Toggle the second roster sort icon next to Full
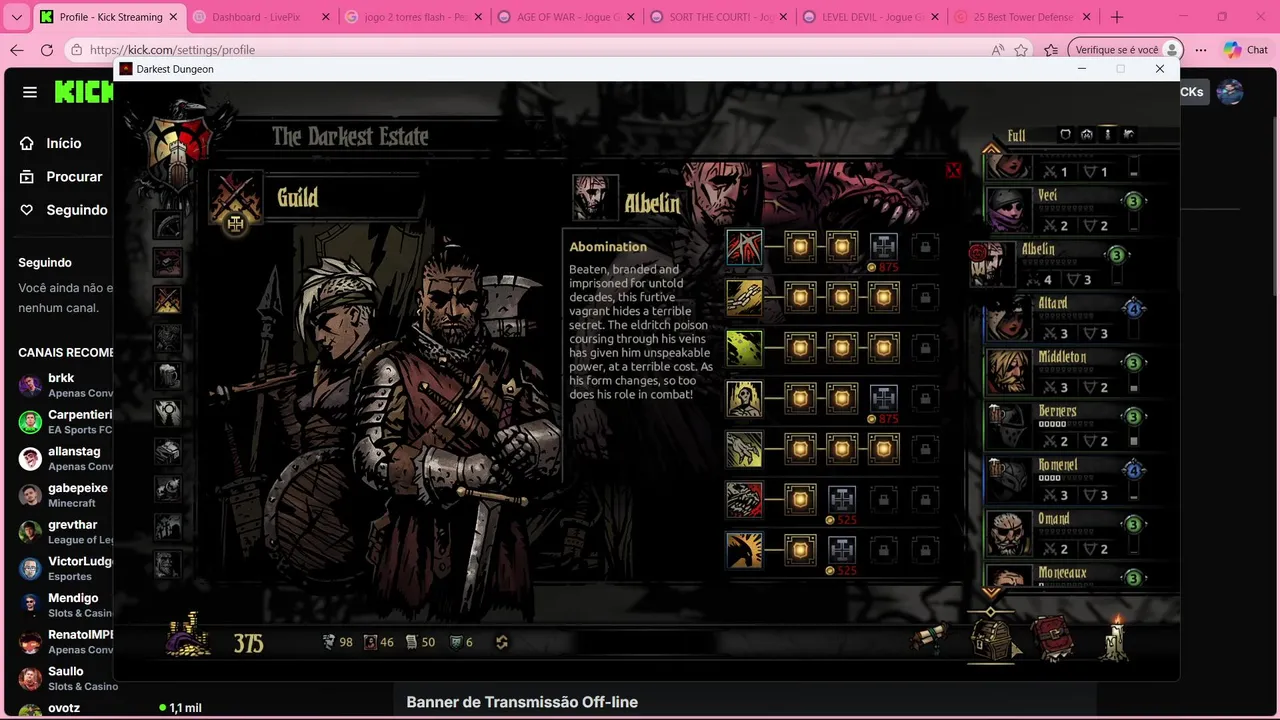Image resolution: width=1280 pixels, height=720 pixels. (x=1086, y=134)
